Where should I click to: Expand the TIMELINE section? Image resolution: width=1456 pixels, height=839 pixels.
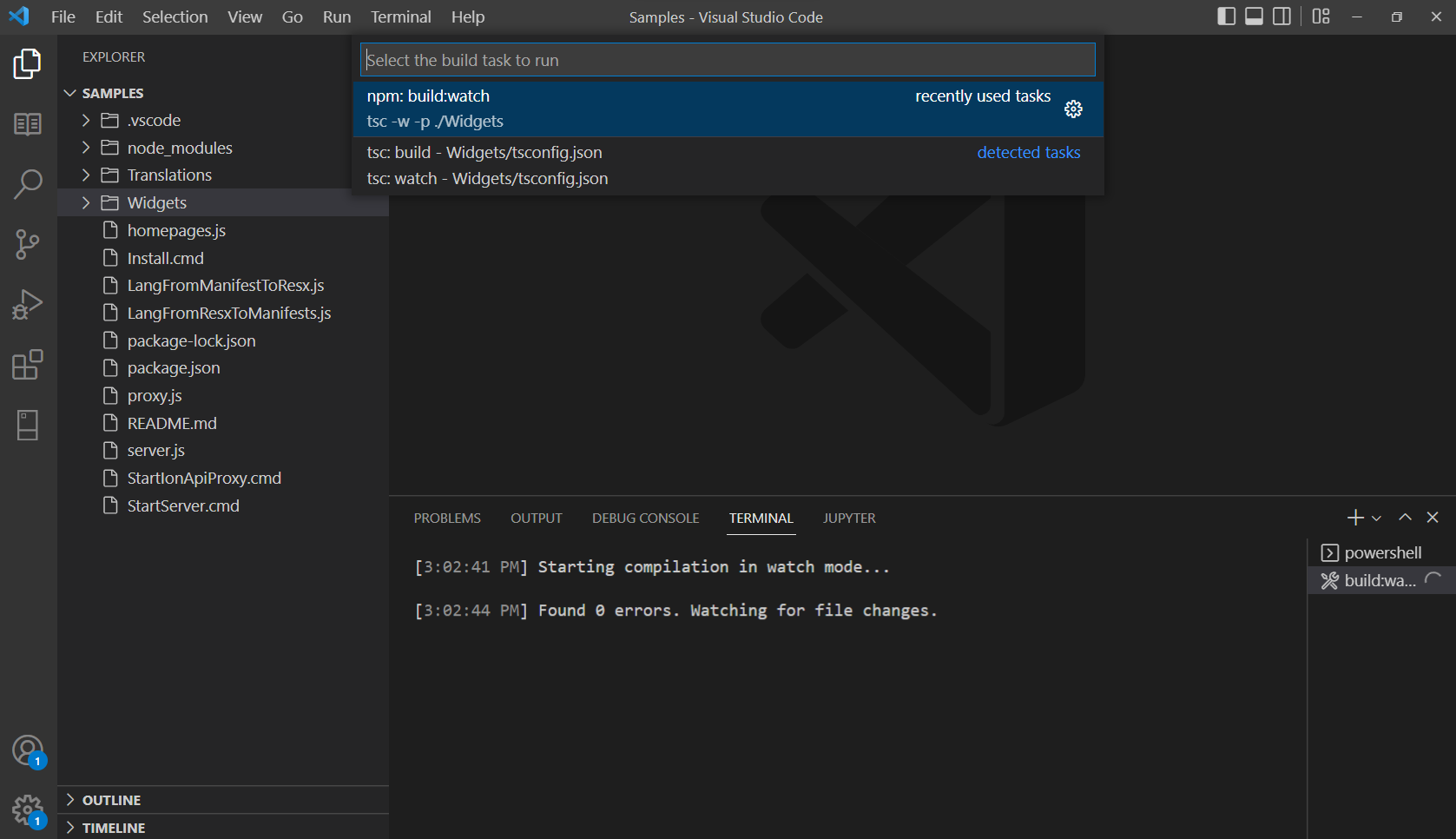pos(223,828)
